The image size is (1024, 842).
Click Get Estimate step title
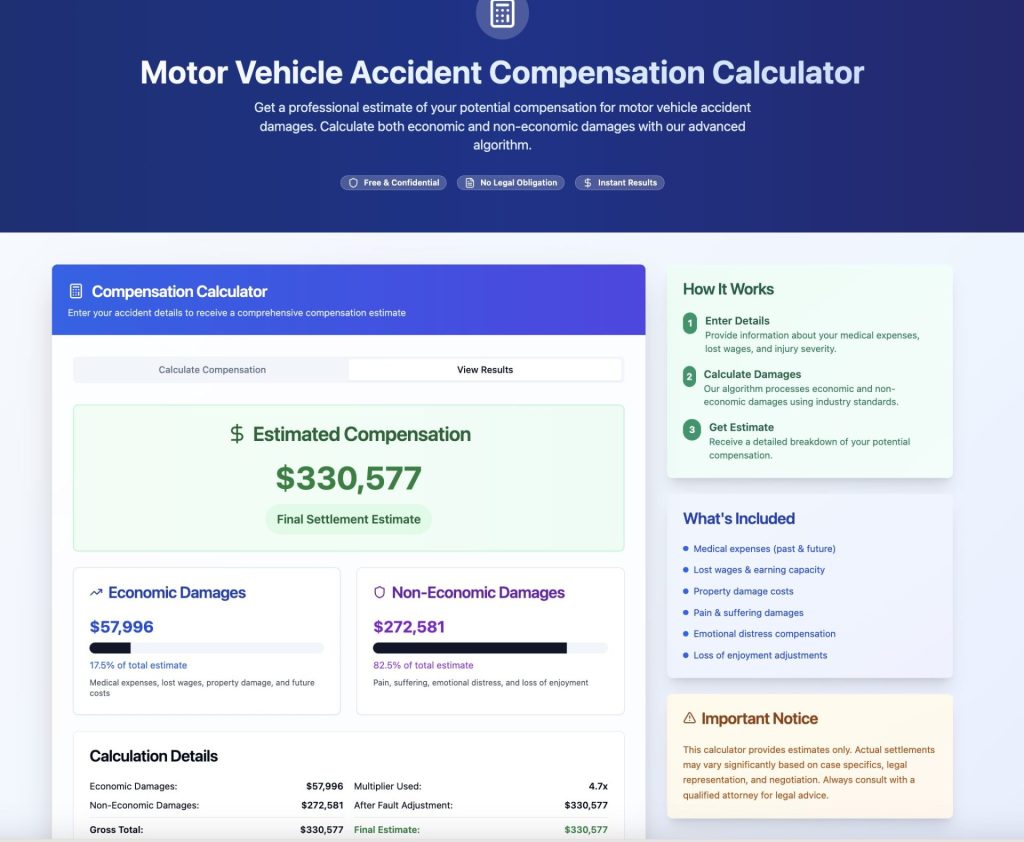point(741,427)
